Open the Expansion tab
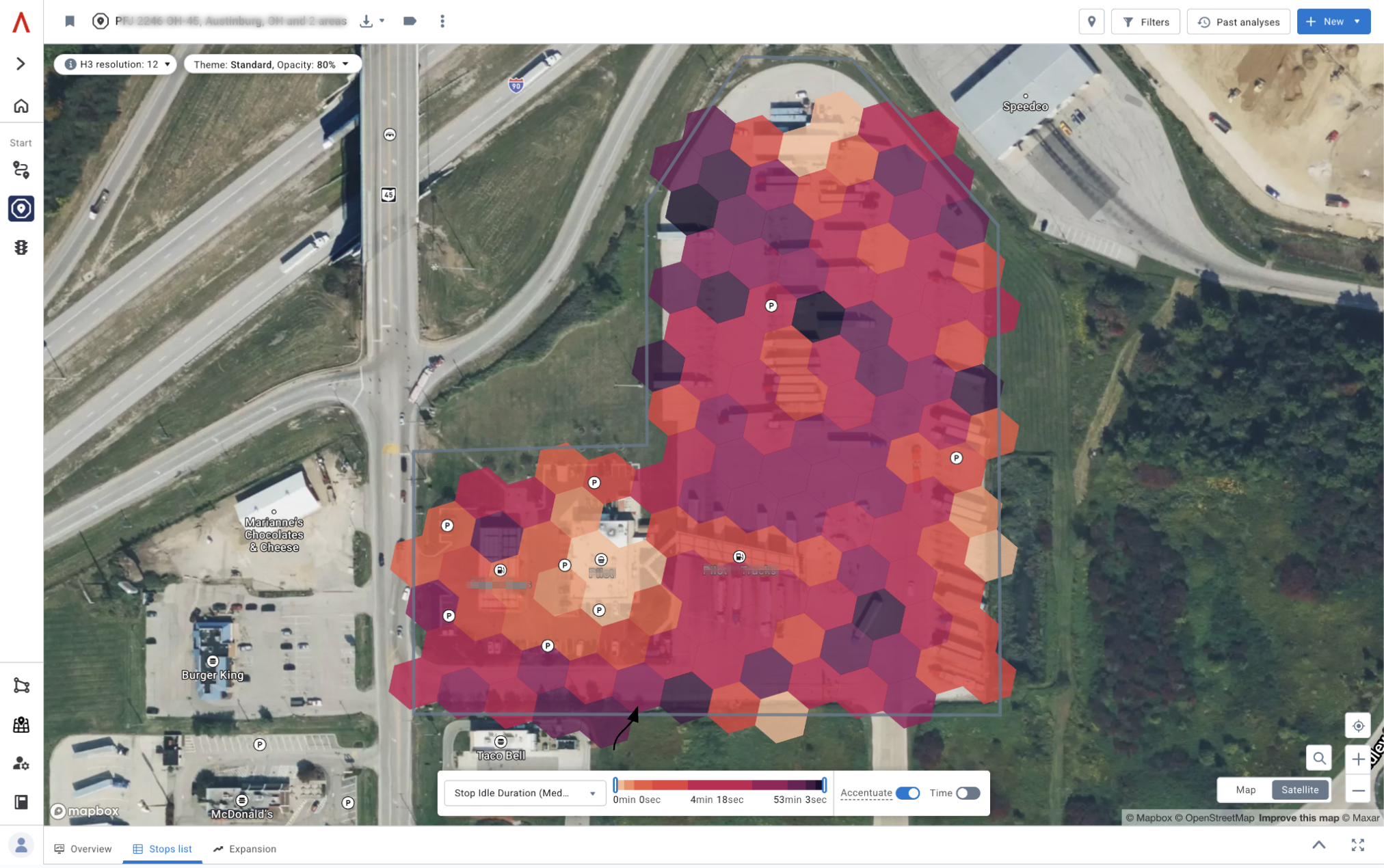The image size is (1384, 868). (245, 849)
